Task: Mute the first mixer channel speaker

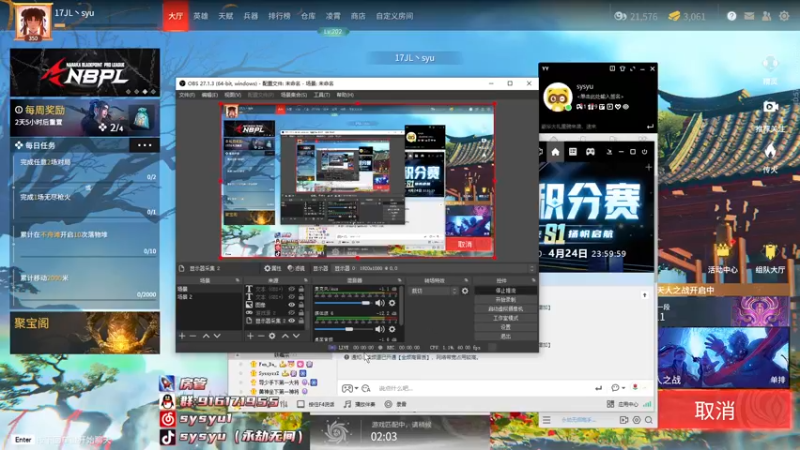Action: [380, 303]
